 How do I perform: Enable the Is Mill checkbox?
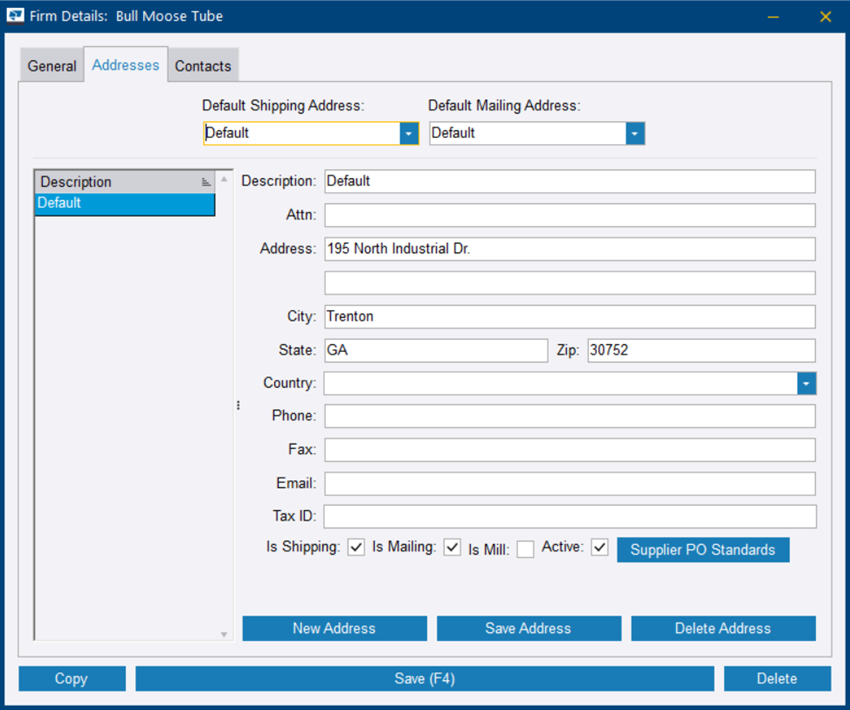point(525,549)
